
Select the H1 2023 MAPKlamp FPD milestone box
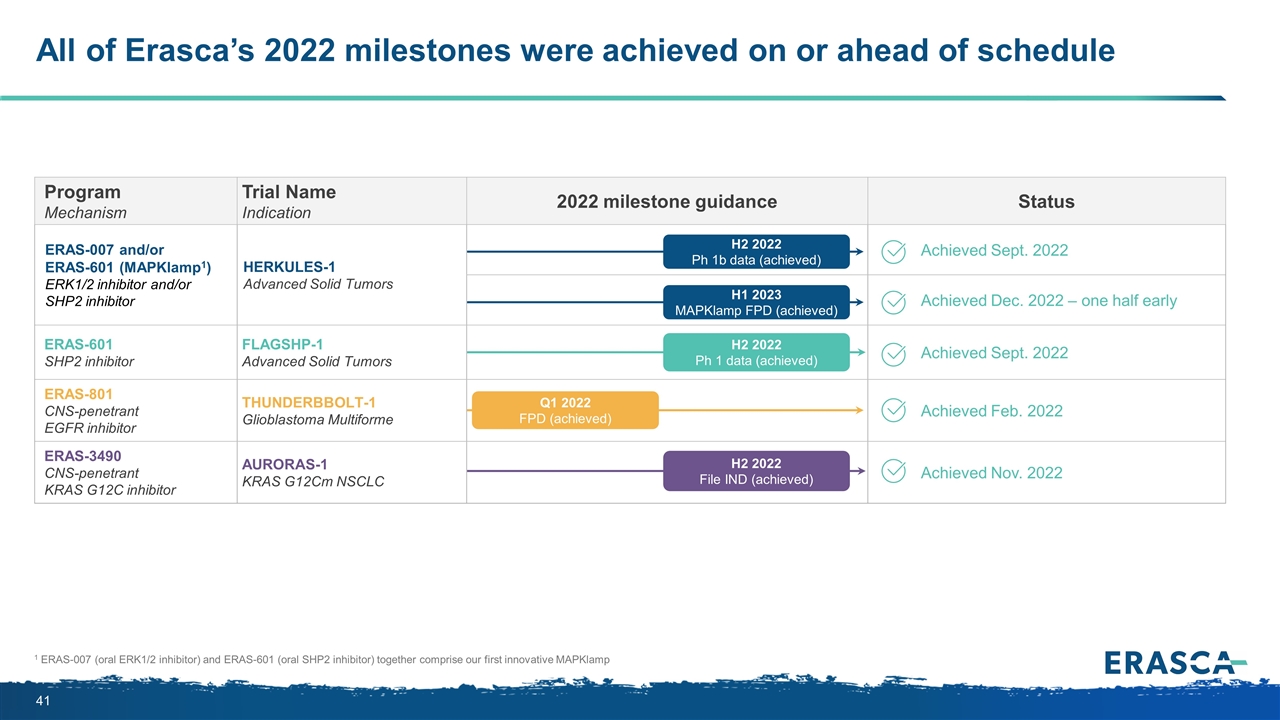point(756,302)
